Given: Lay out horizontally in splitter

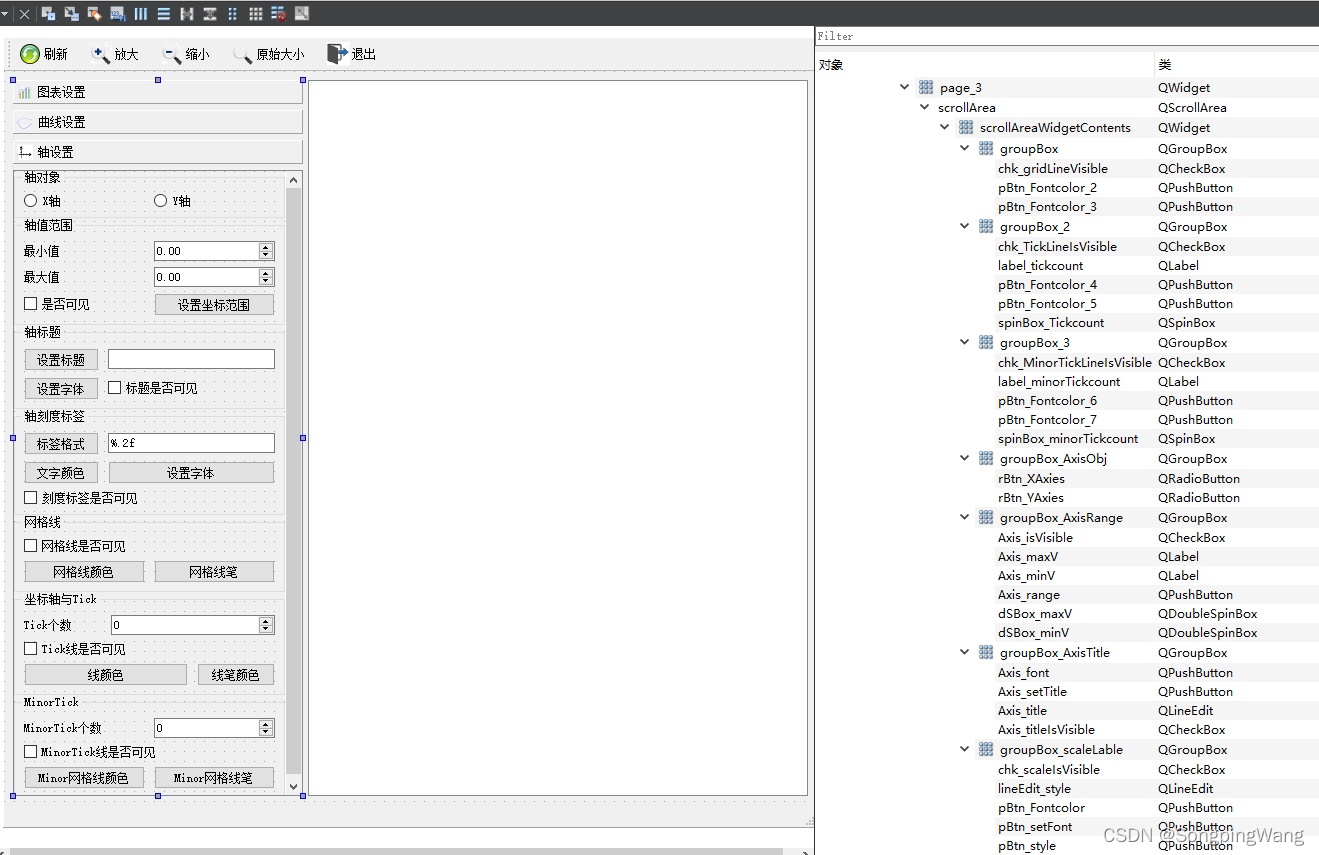Looking at the screenshot, I should 186,14.
